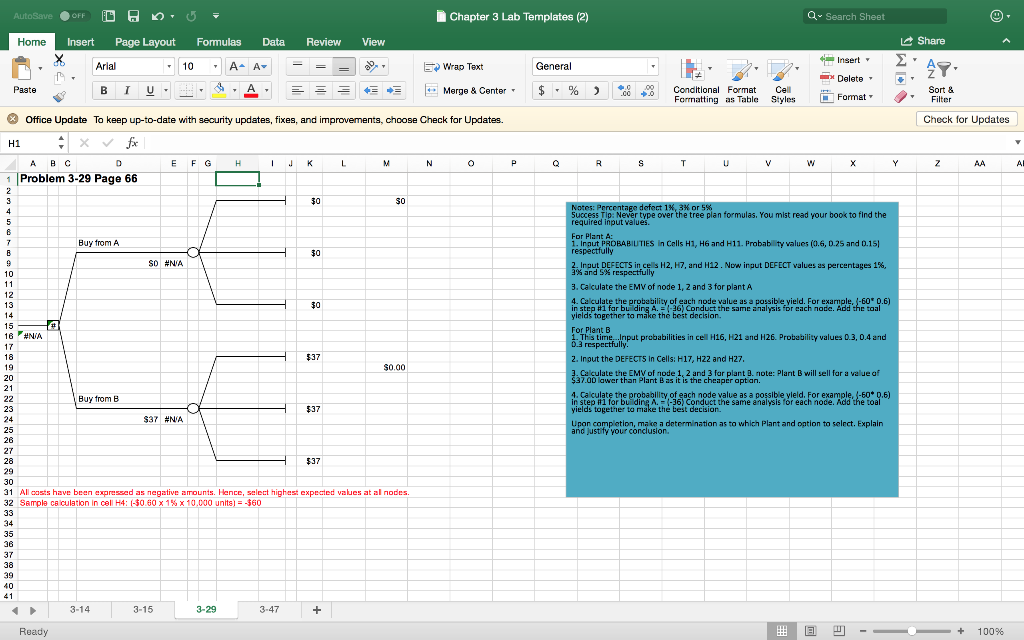Click the Check for Updates button

pyautogui.click(x=967, y=117)
